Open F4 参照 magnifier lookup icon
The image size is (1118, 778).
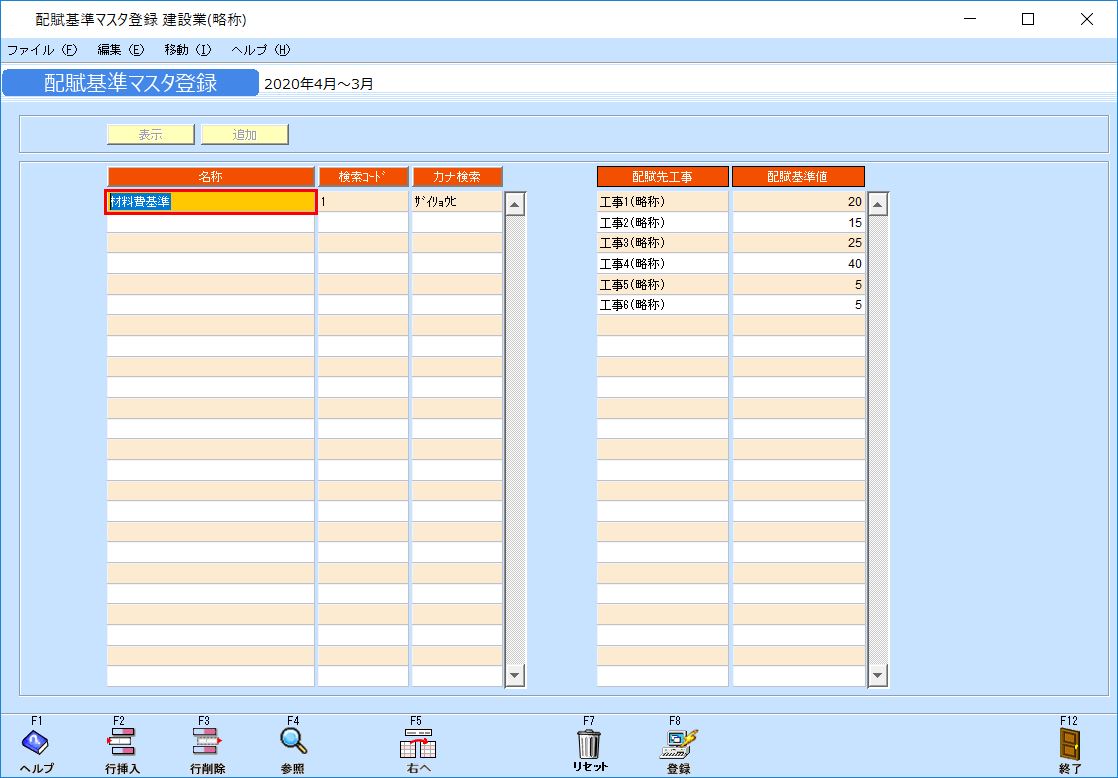[x=293, y=743]
